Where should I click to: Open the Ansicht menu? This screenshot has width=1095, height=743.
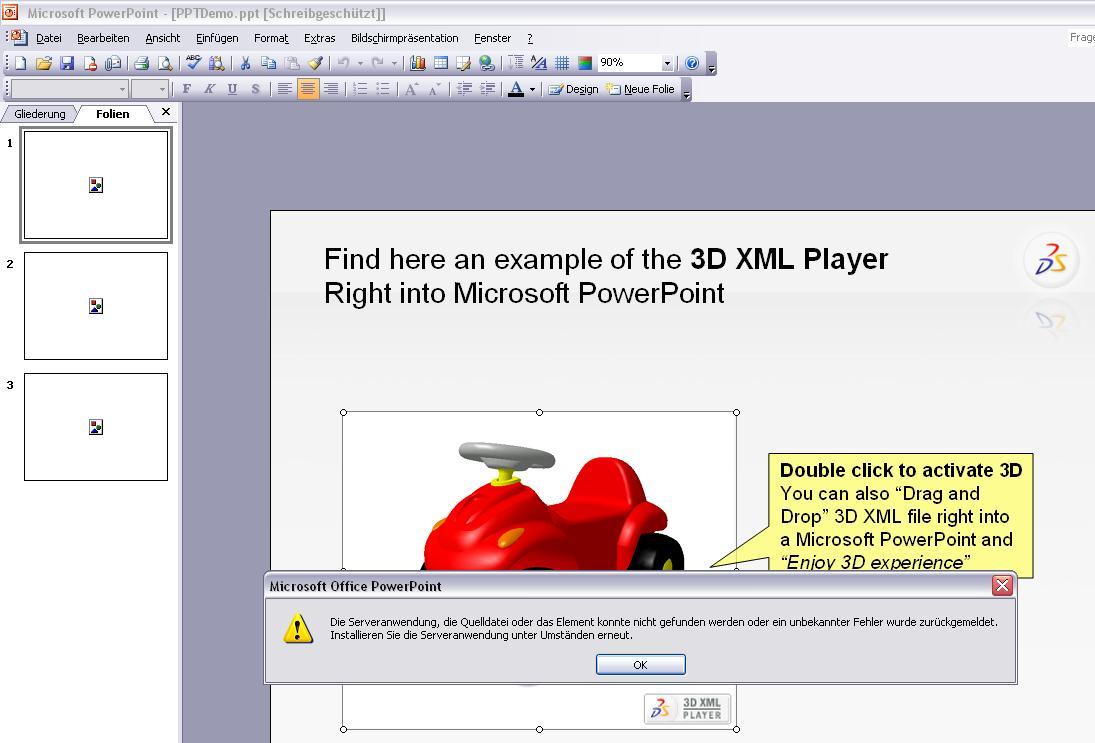163,38
